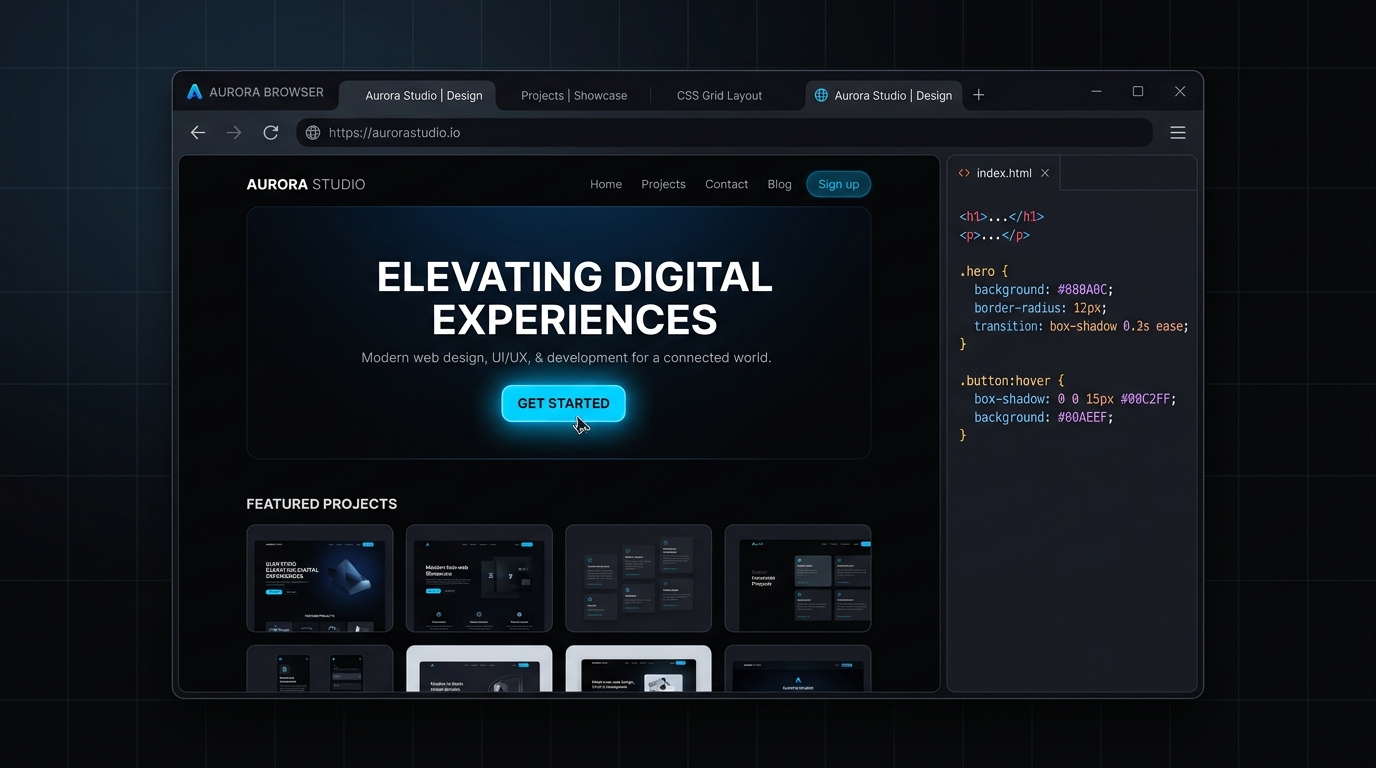Screen dimensions: 1376x768
Task: Maximize the Aurora Browser window
Action: (x=1138, y=92)
